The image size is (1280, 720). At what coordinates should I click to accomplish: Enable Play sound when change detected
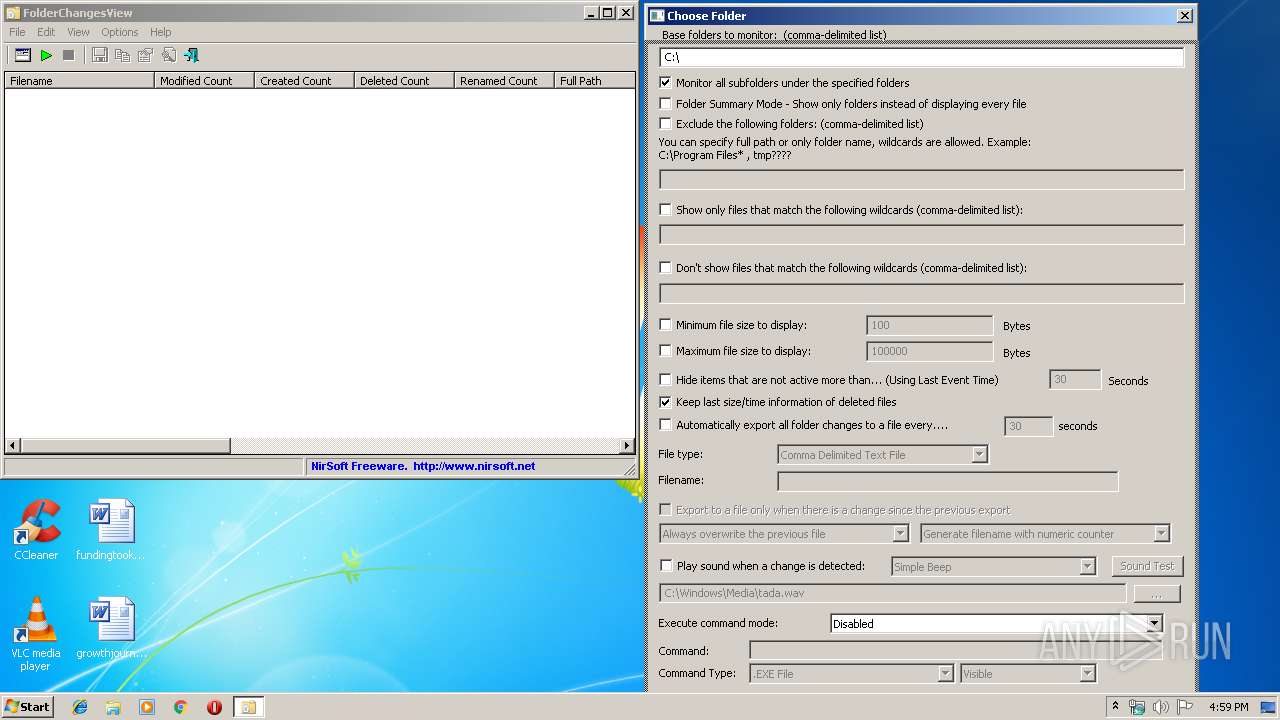click(x=666, y=566)
